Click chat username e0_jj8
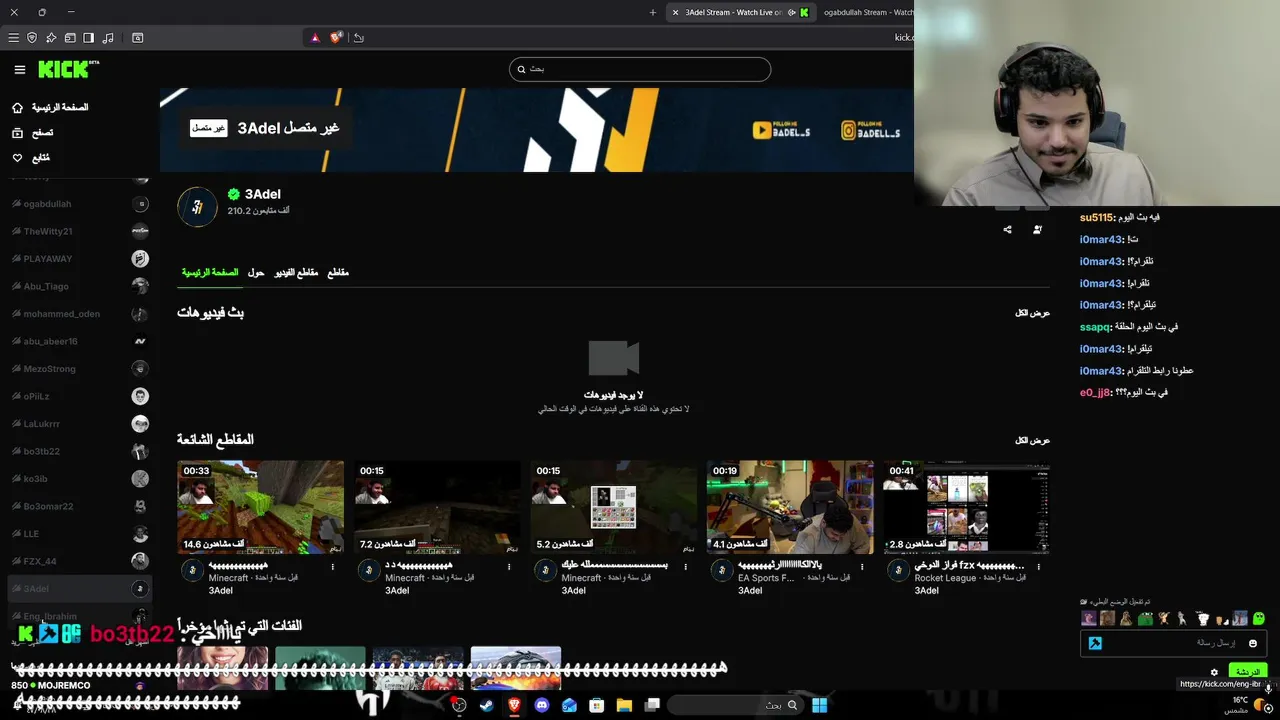 tap(1095, 393)
